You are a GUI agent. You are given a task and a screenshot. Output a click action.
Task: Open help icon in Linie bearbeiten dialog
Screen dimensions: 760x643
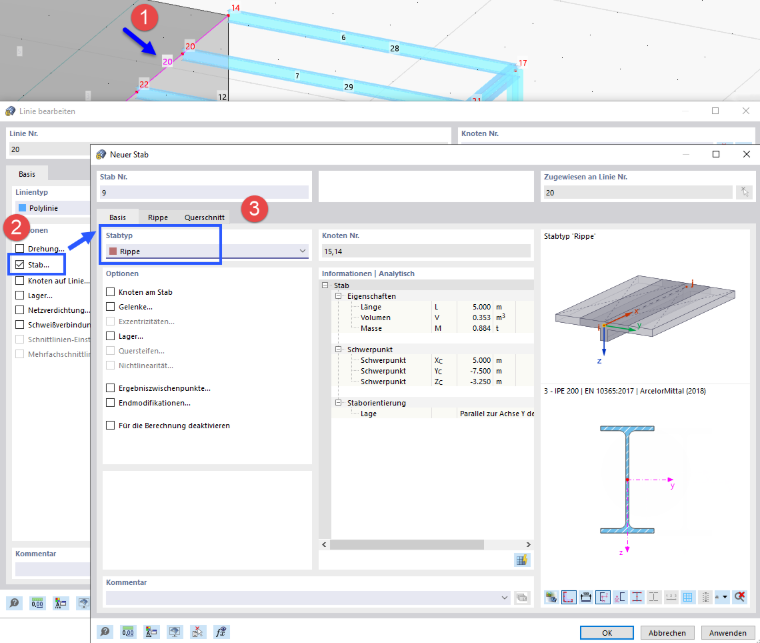[x=14, y=603]
